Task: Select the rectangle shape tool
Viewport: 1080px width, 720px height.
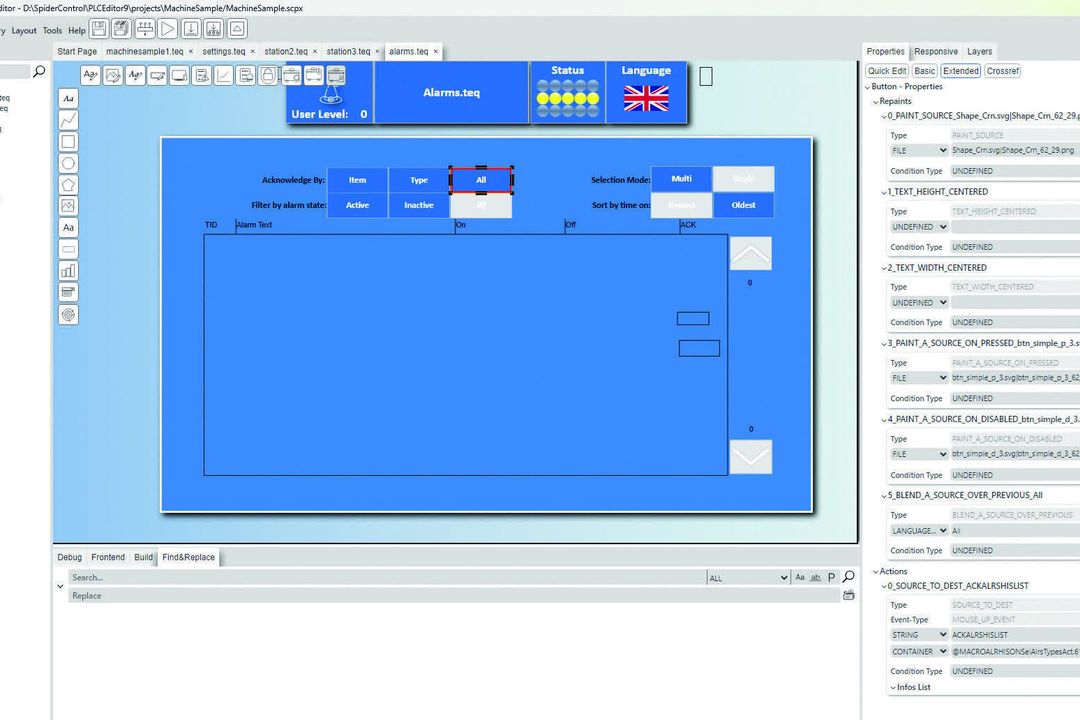Action: coord(68,142)
